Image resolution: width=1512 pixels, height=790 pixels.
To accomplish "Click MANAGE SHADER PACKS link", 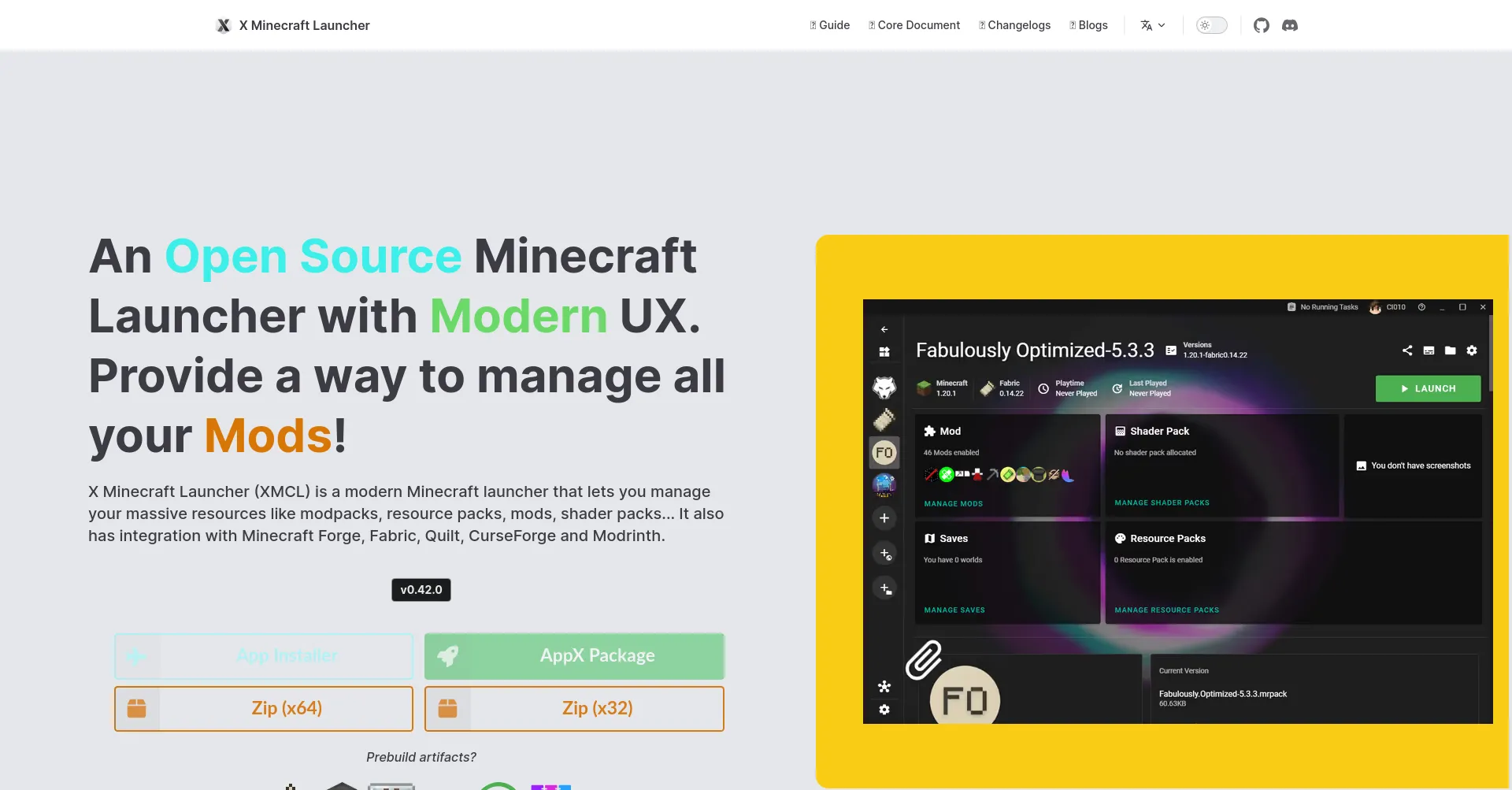I will [x=1162, y=503].
